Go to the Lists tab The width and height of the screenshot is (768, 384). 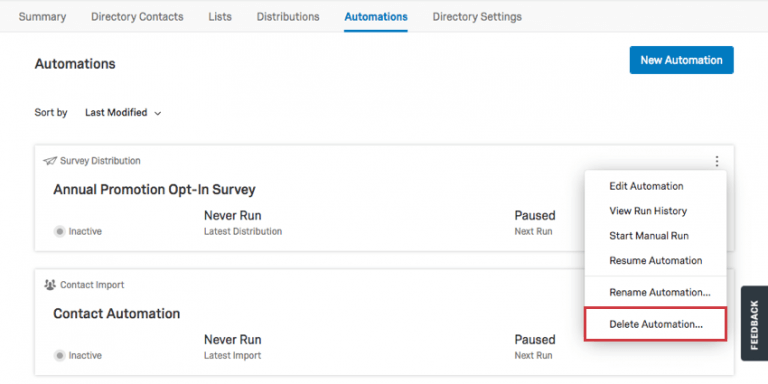[220, 17]
